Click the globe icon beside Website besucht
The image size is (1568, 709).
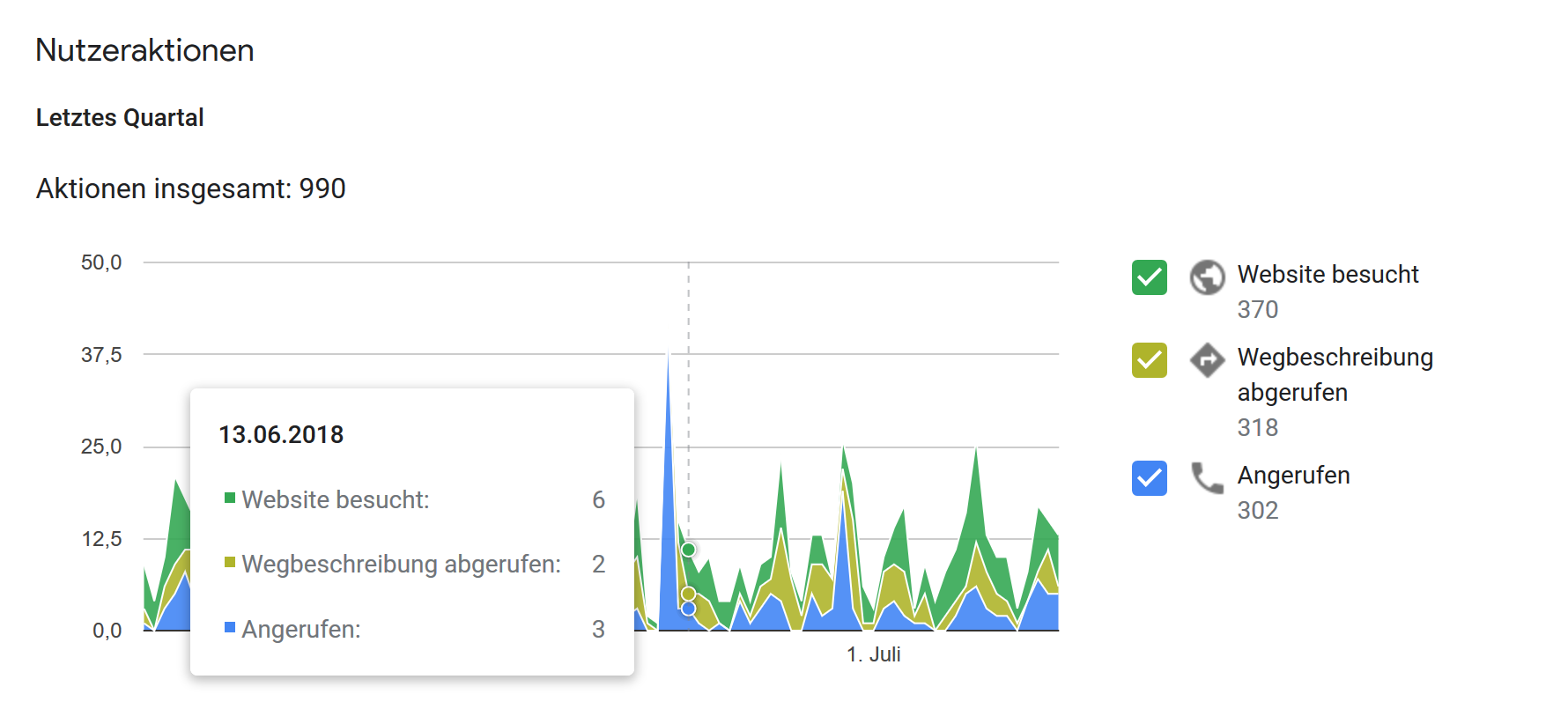(x=1207, y=277)
